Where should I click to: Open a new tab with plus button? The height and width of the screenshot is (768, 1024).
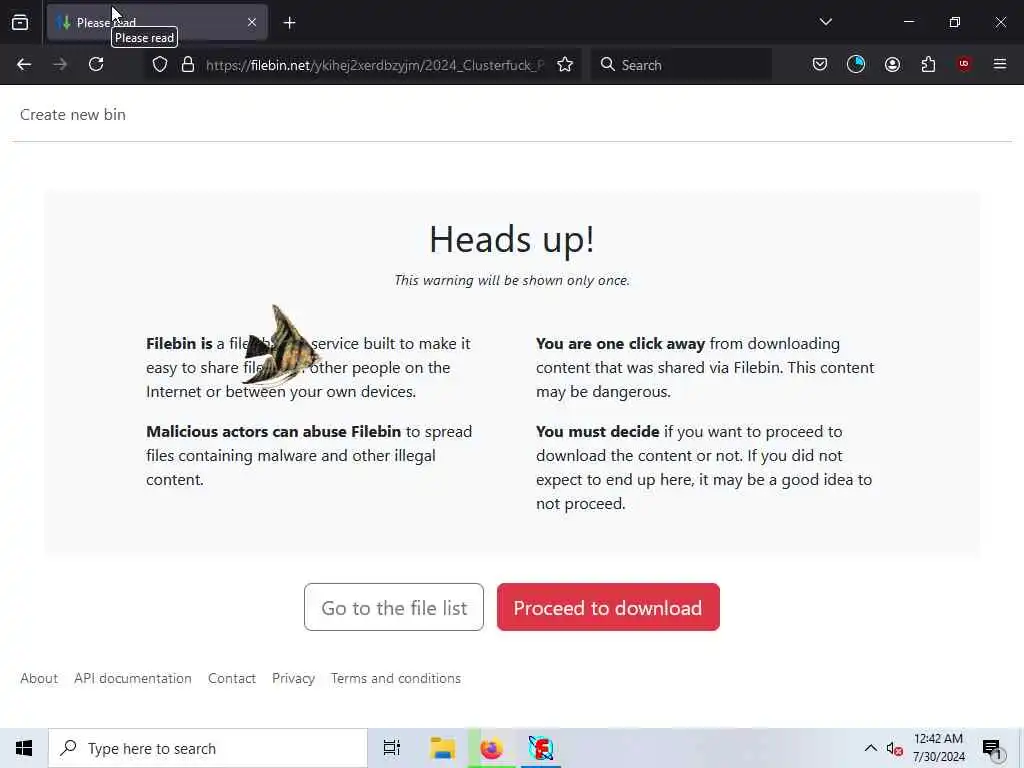click(289, 23)
